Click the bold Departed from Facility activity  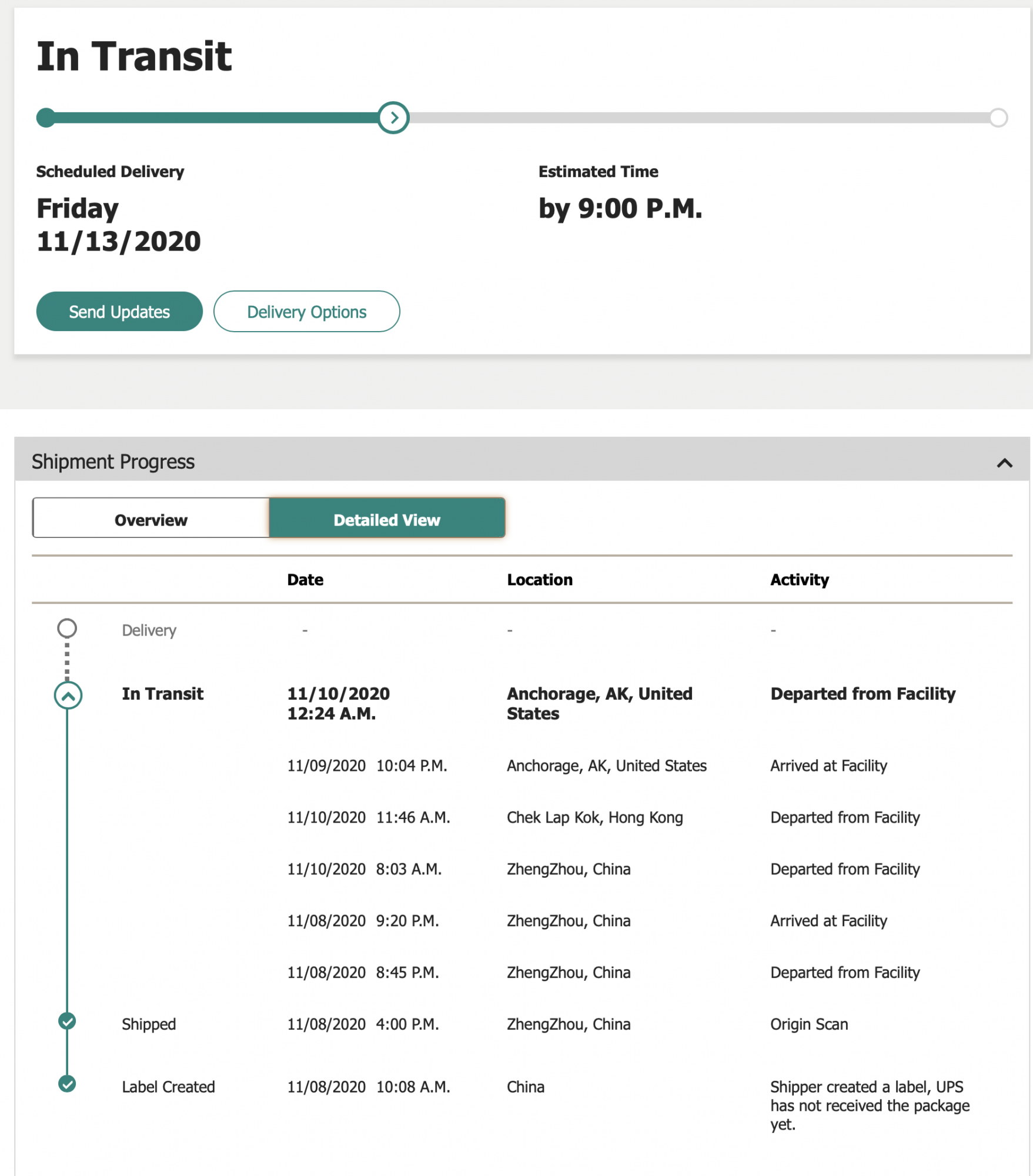[x=862, y=694]
